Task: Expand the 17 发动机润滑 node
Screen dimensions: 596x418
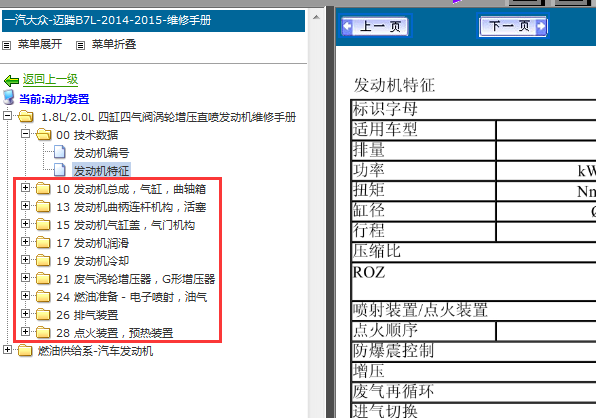Action: coord(25,242)
